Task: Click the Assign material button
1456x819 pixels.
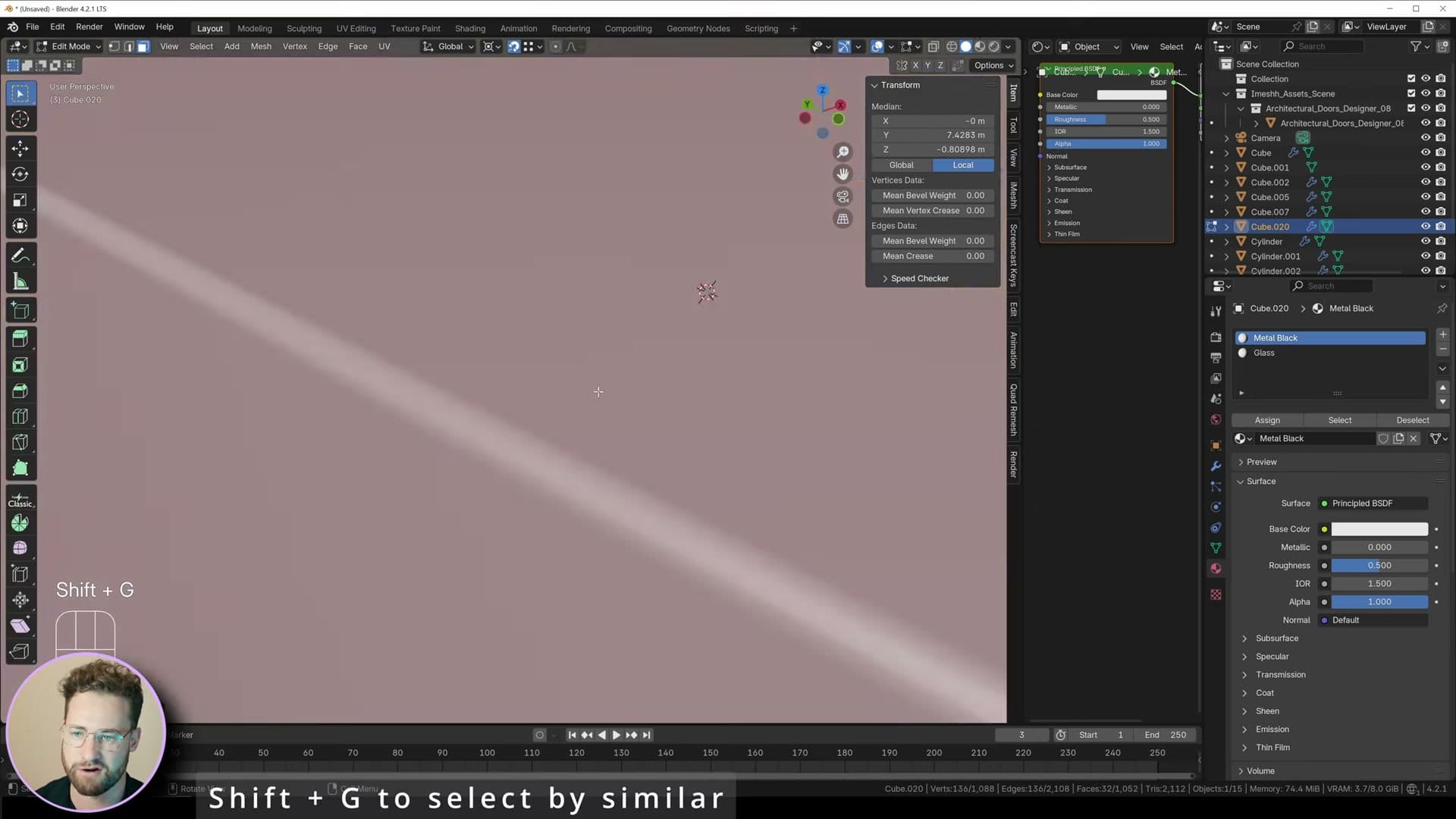Action: click(x=1266, y=420)
